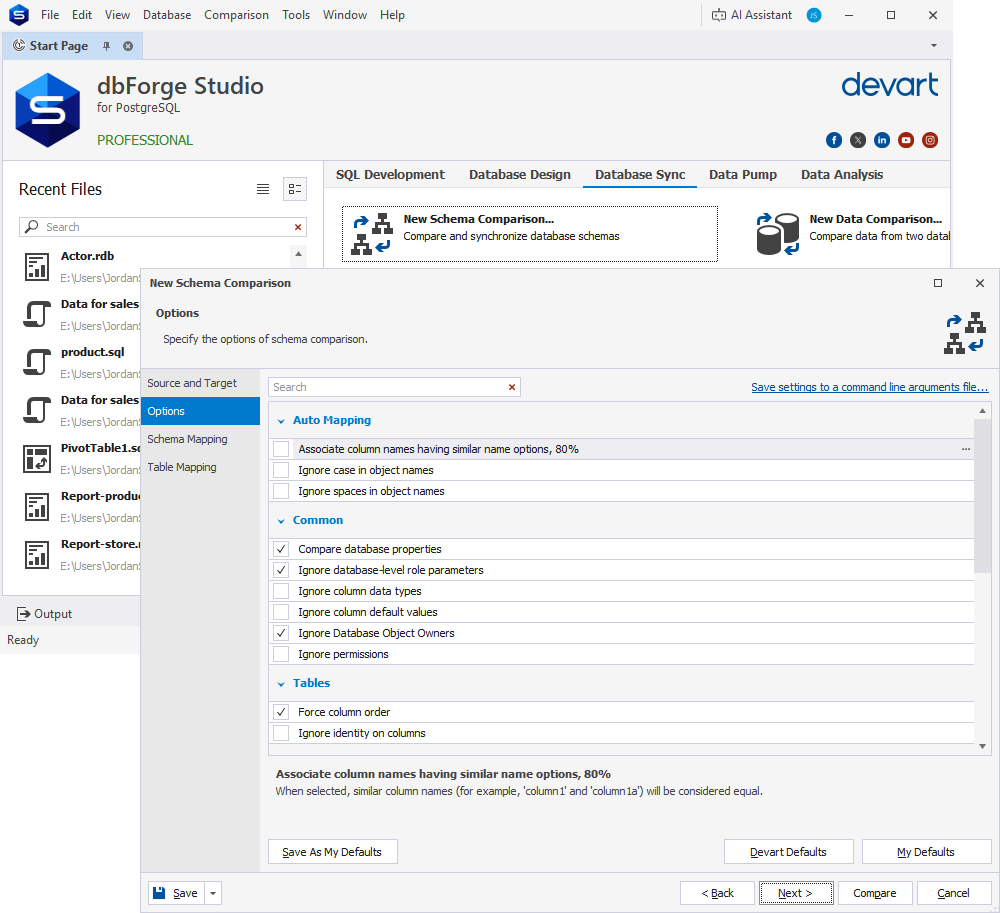1000x913 pixels.
Task: Click My Defaults button
Action: (926, 852)
